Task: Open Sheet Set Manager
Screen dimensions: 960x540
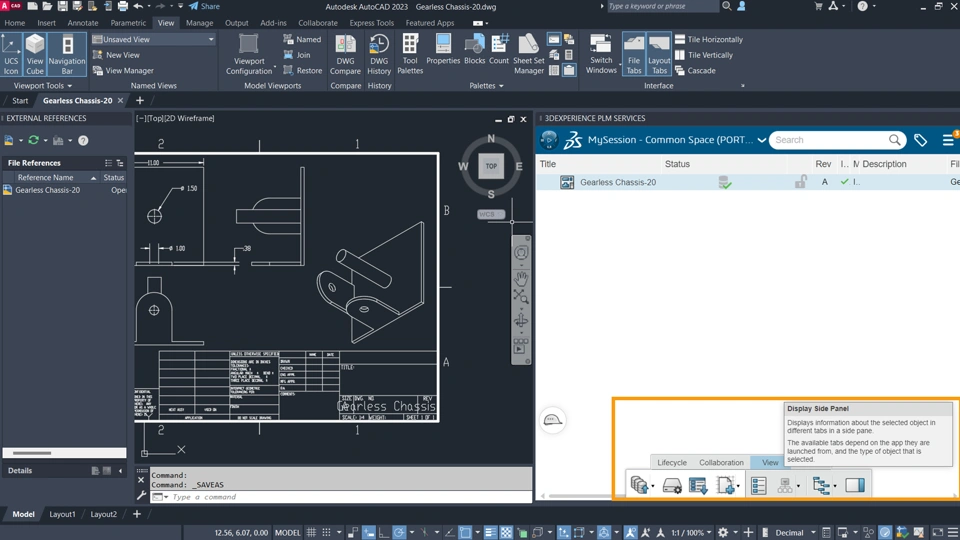Action: tap(528, 54)
